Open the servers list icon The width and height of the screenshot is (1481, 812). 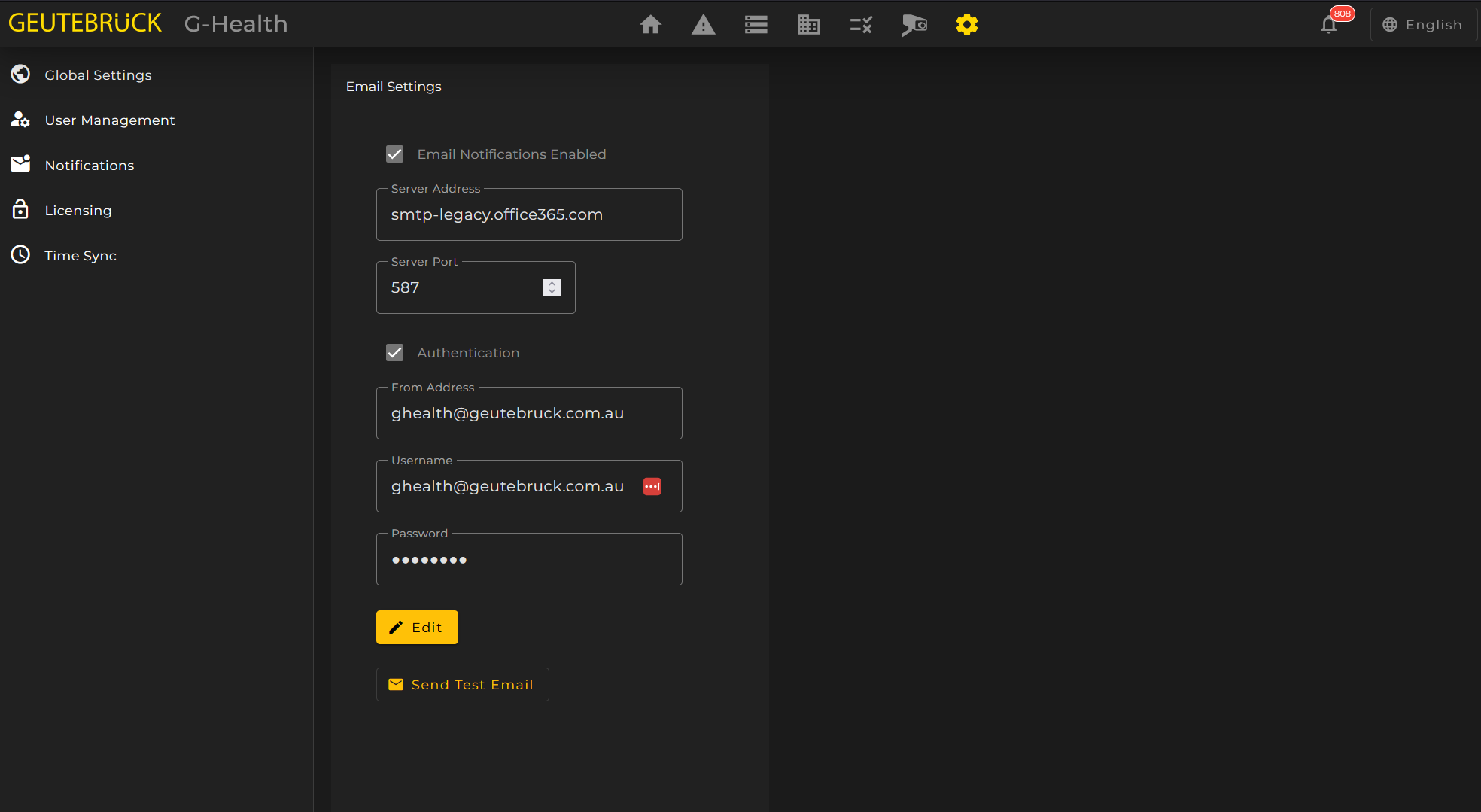coord(756,25)
